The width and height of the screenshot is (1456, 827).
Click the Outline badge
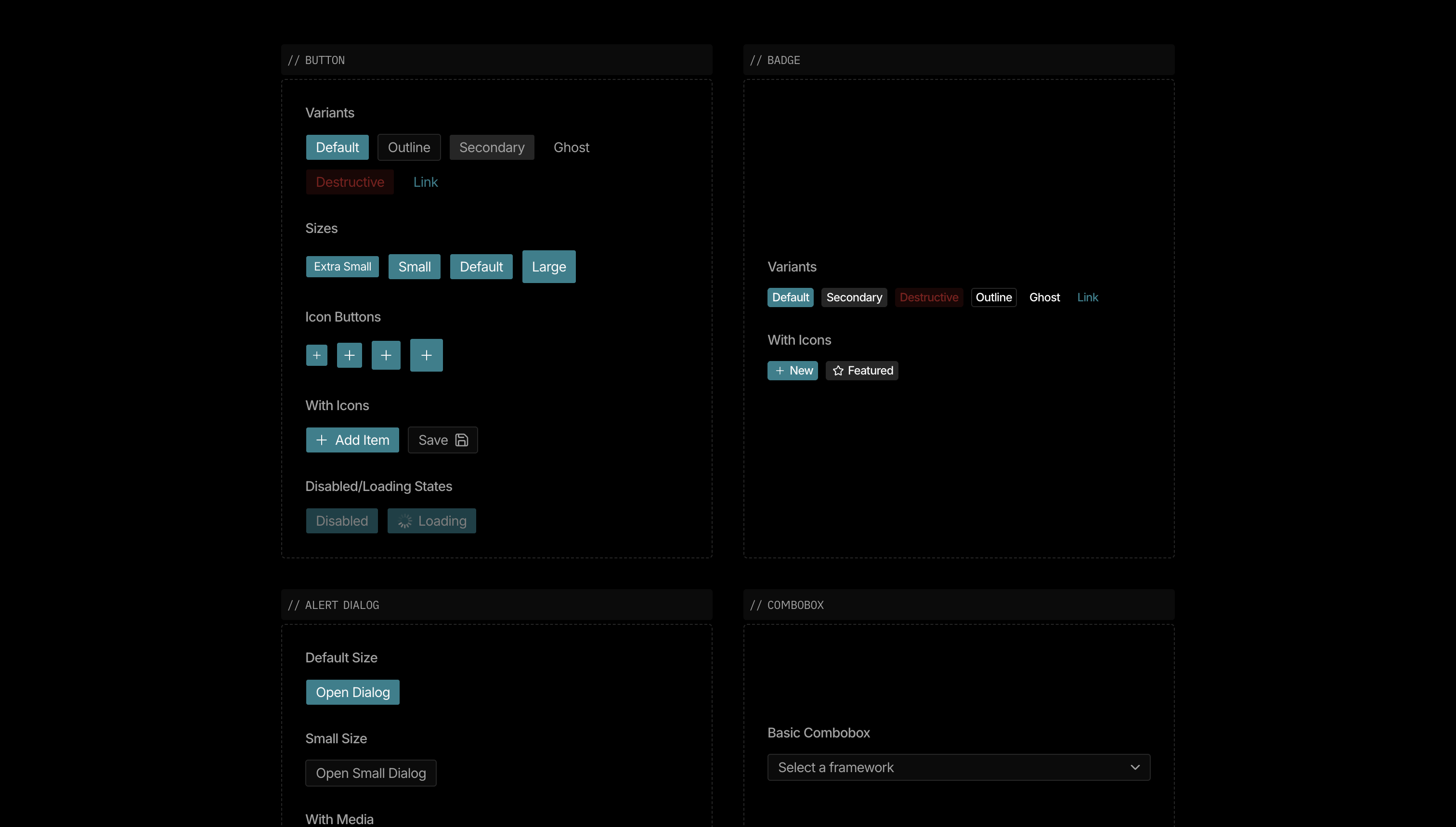point(994,297)
